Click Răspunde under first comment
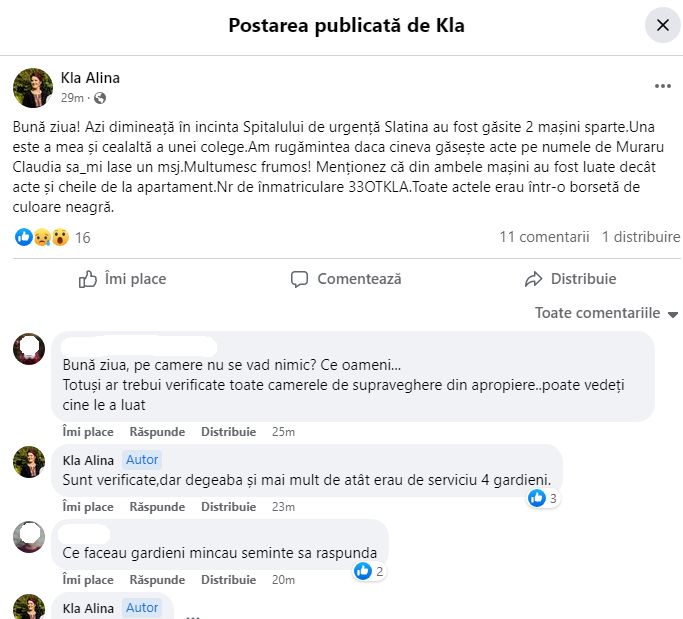The height and width of the screenshot is (619, 683). click(157, 432)
